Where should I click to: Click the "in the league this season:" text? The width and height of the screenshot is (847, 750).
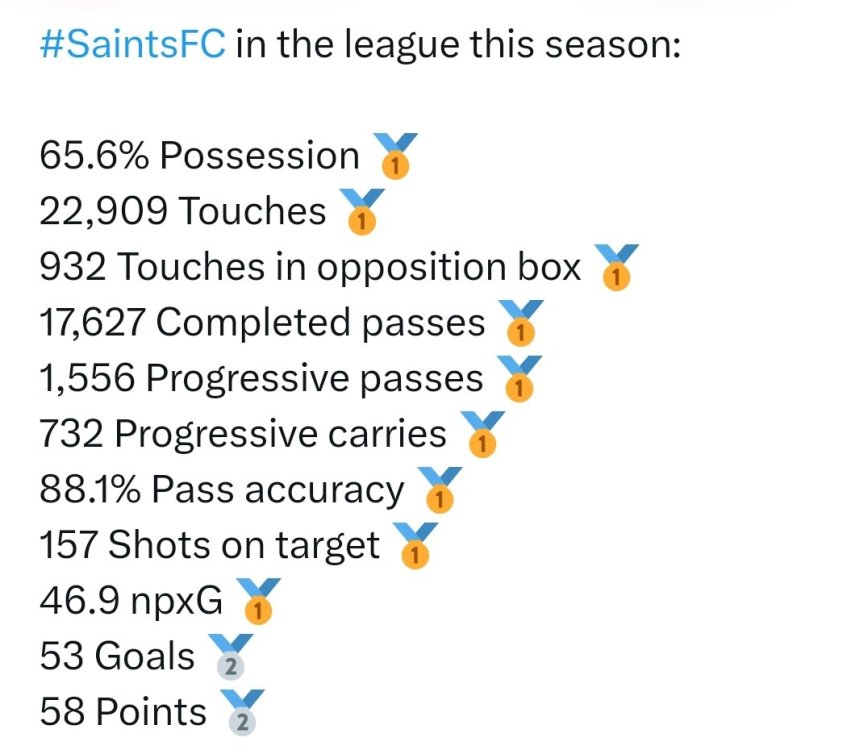[458, 47]
